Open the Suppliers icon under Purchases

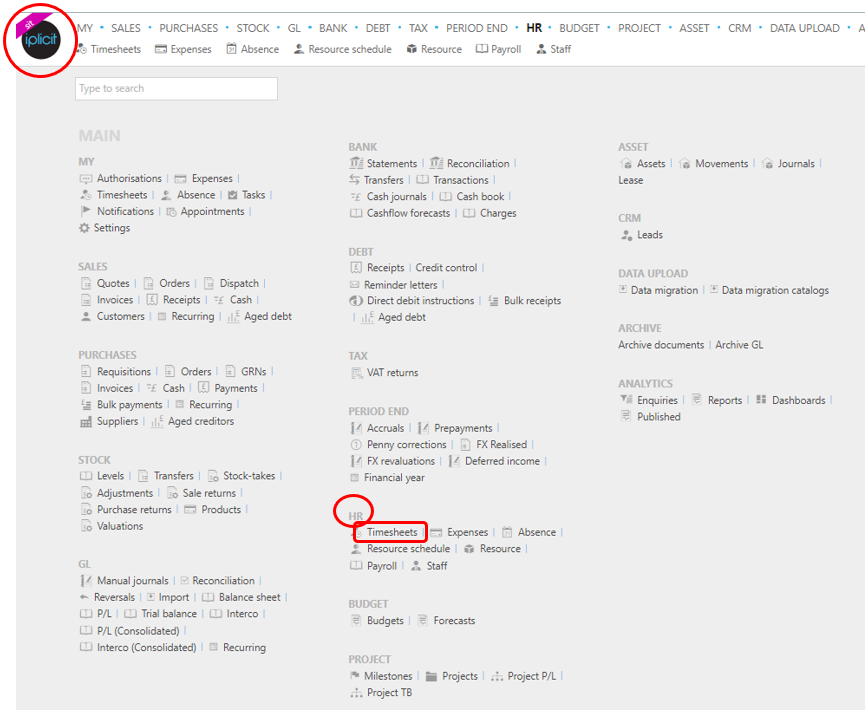[x=86, y=422]
